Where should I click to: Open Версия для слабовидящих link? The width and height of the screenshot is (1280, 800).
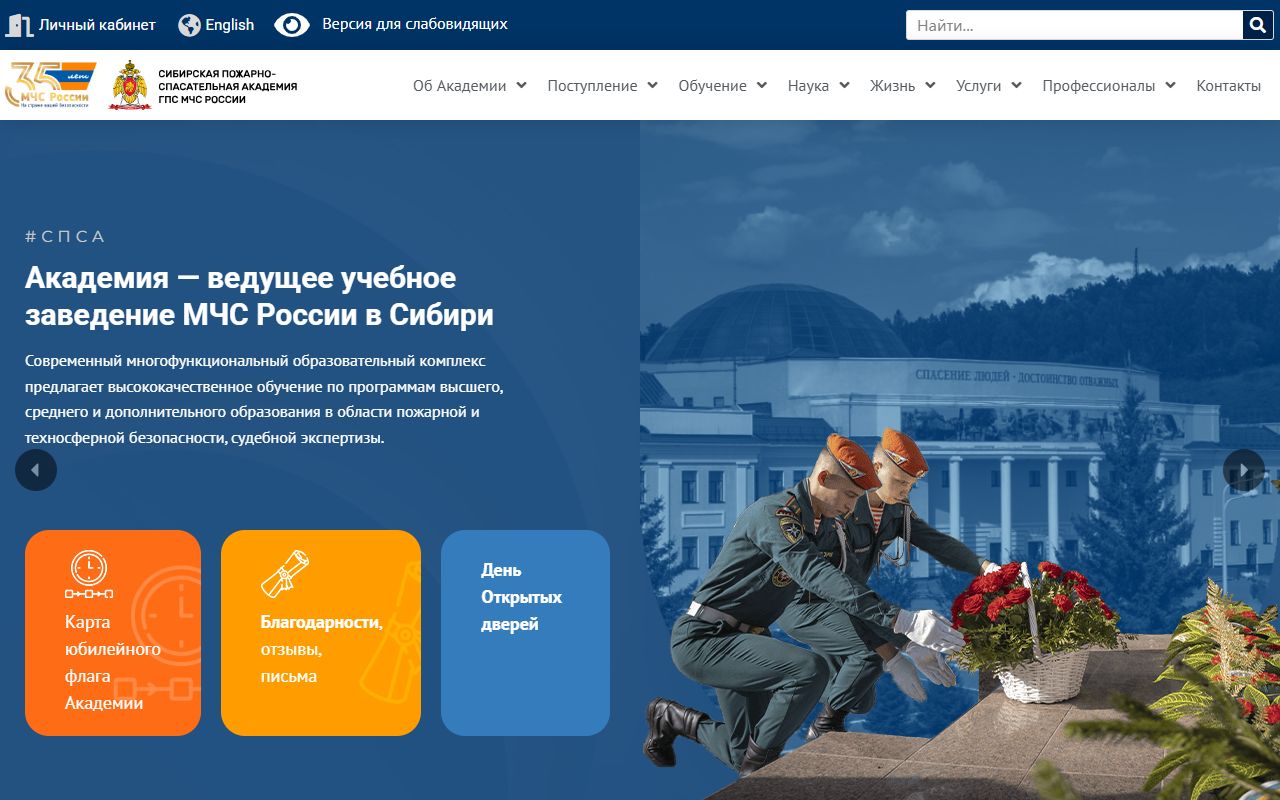tap(415, 24)
